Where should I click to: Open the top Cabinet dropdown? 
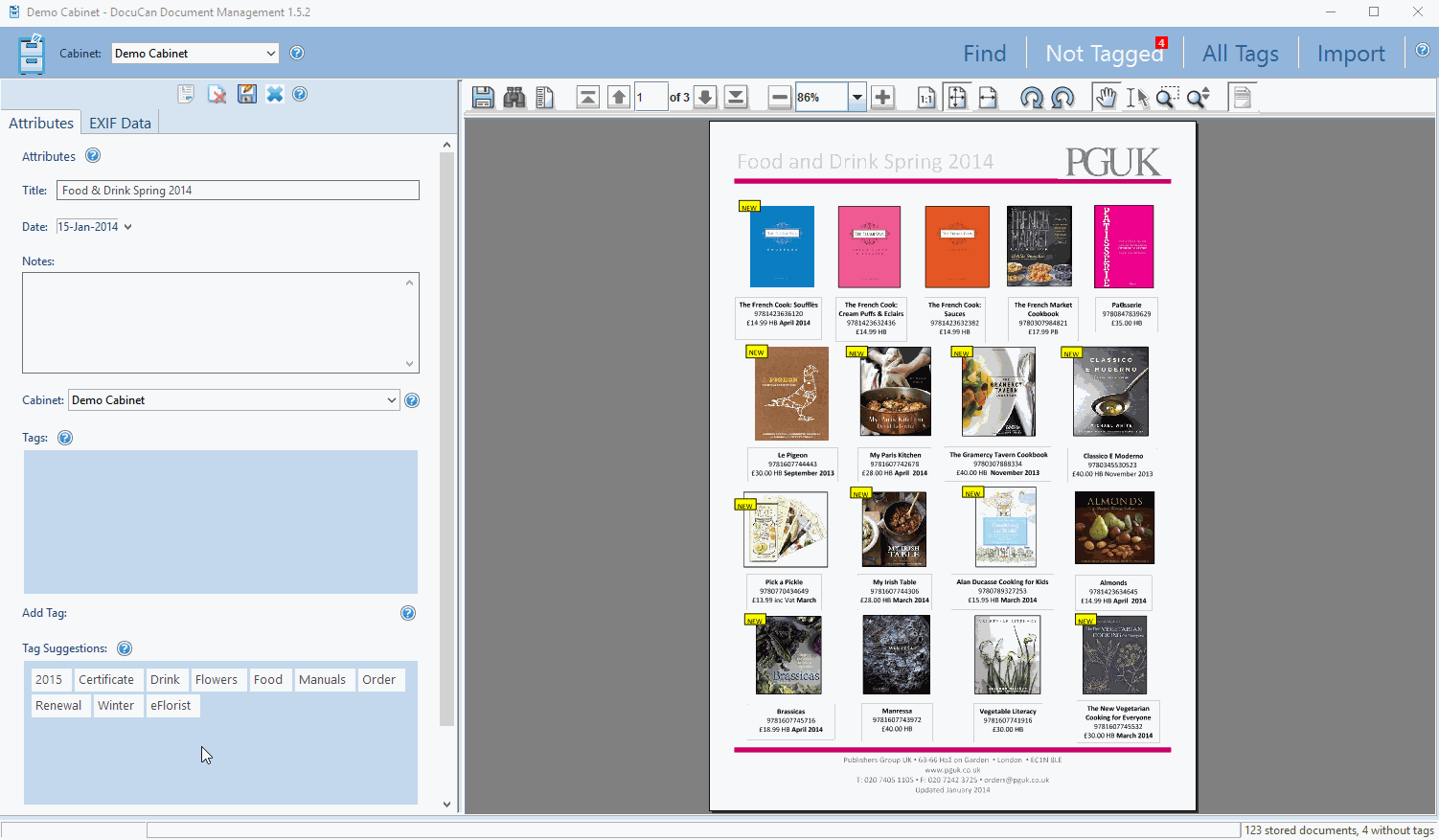(195, 54)
